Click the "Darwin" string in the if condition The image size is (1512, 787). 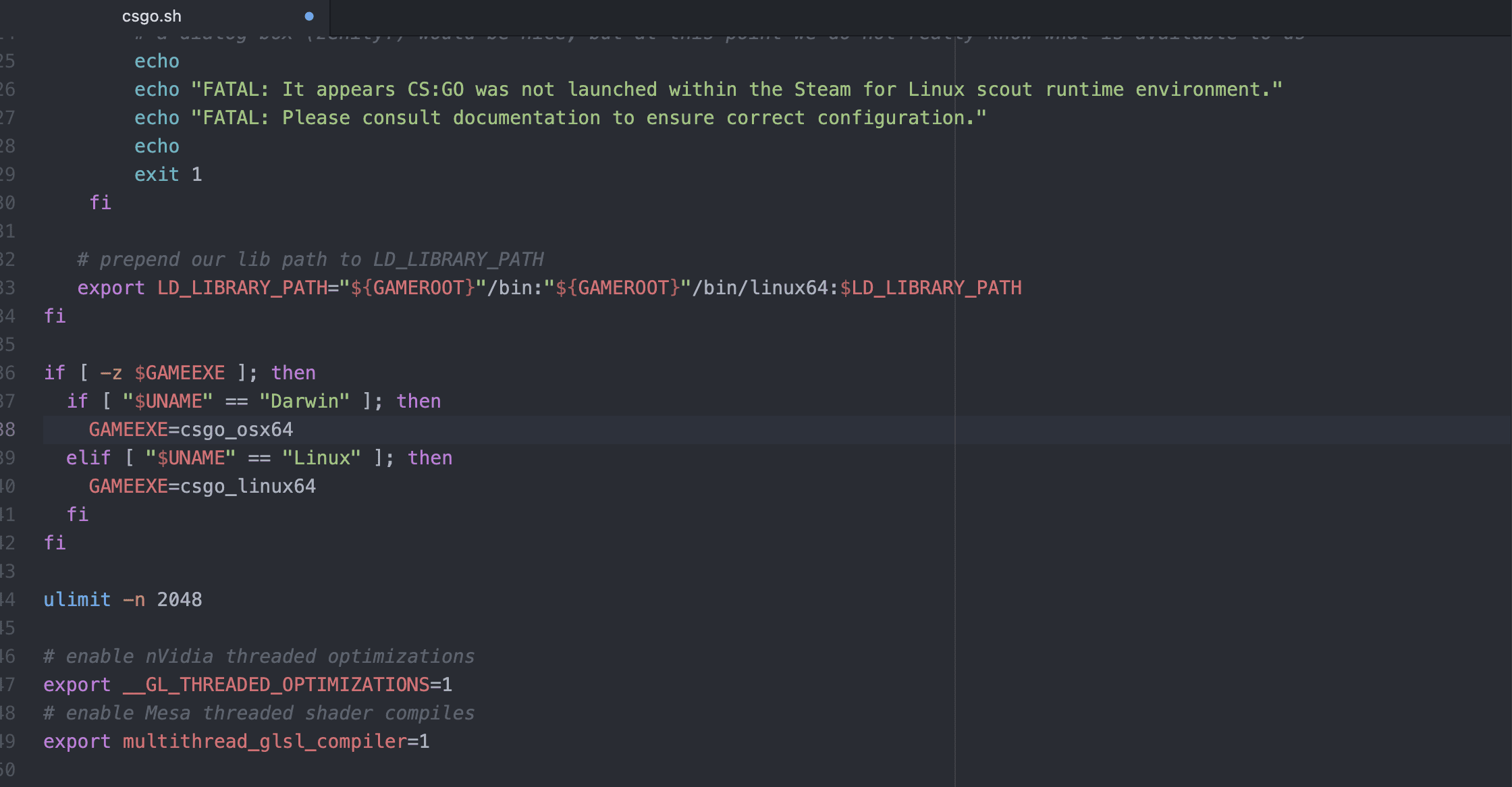coord(304,402)
